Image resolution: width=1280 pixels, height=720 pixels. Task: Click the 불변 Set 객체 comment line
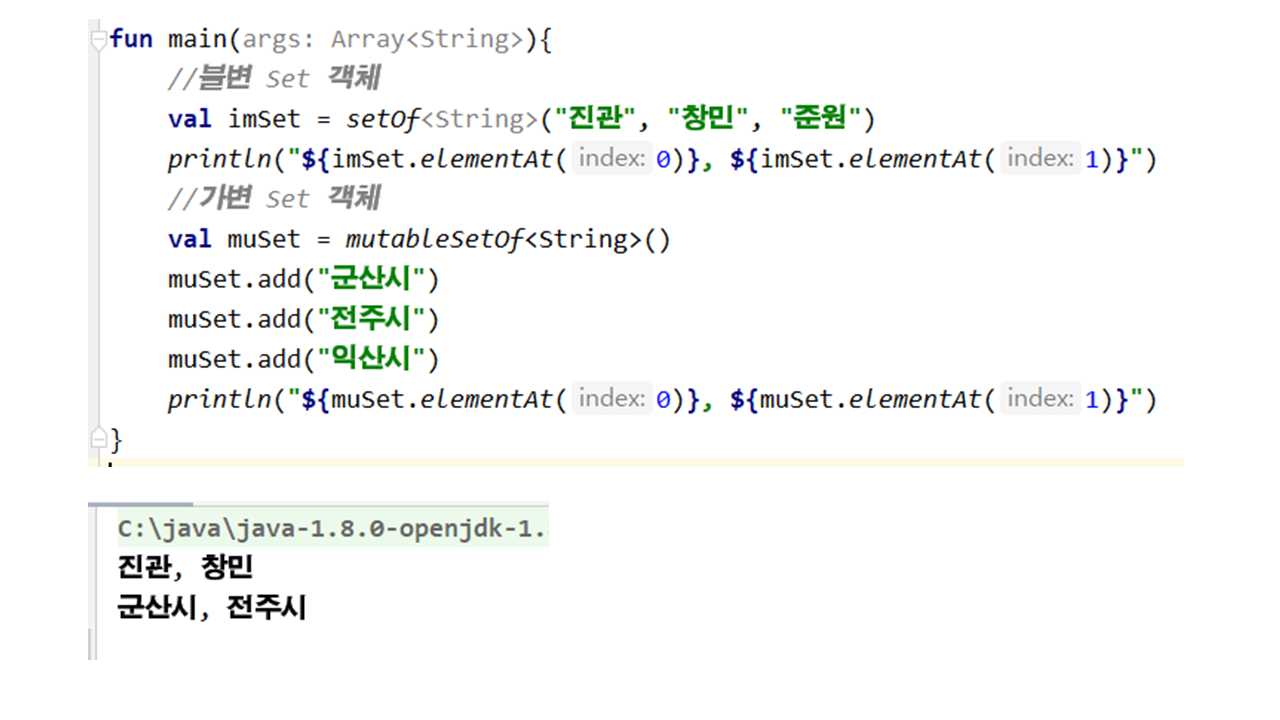273,79
